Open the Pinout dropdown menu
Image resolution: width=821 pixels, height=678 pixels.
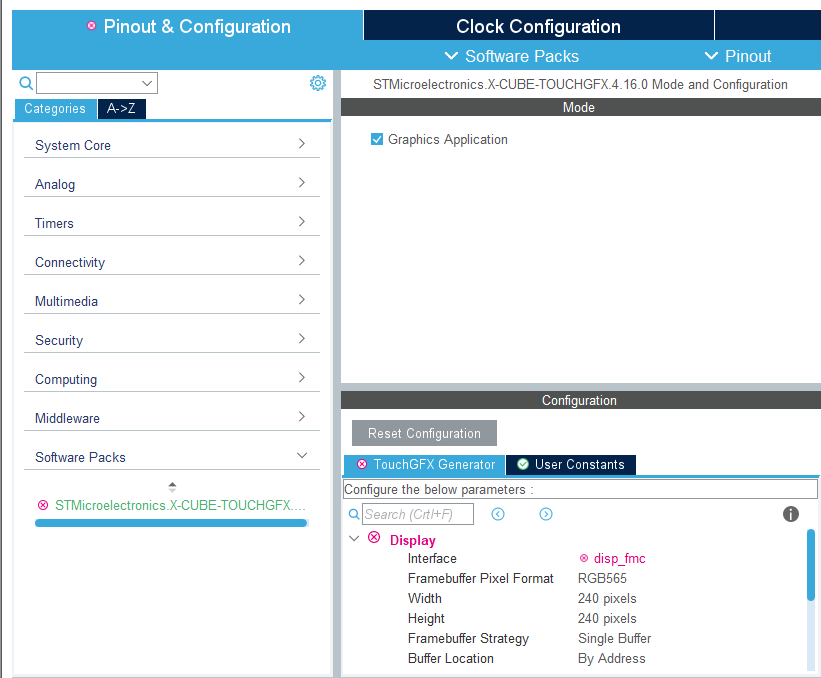[738, 56]
